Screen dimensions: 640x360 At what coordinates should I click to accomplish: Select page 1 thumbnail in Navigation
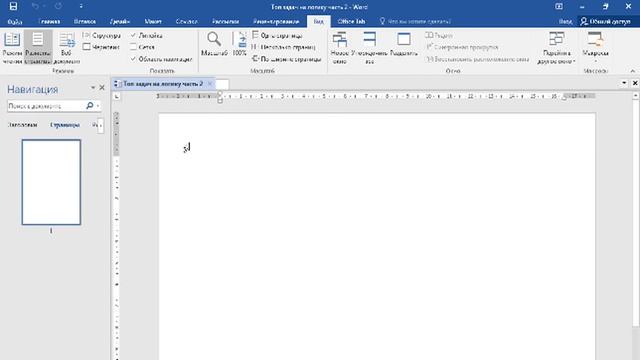51,182
